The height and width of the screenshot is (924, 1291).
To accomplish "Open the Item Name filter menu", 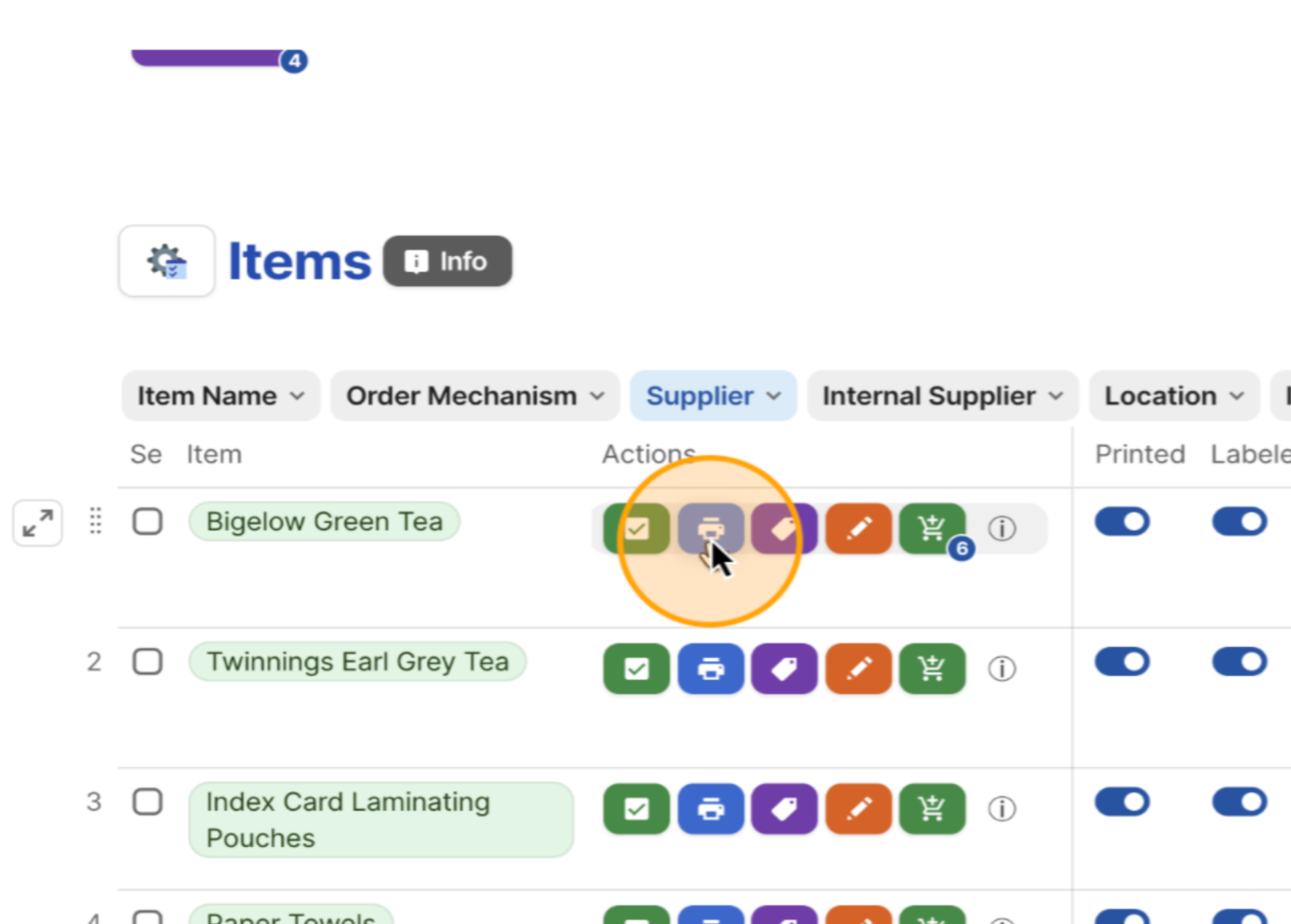I will pos(220,395).
